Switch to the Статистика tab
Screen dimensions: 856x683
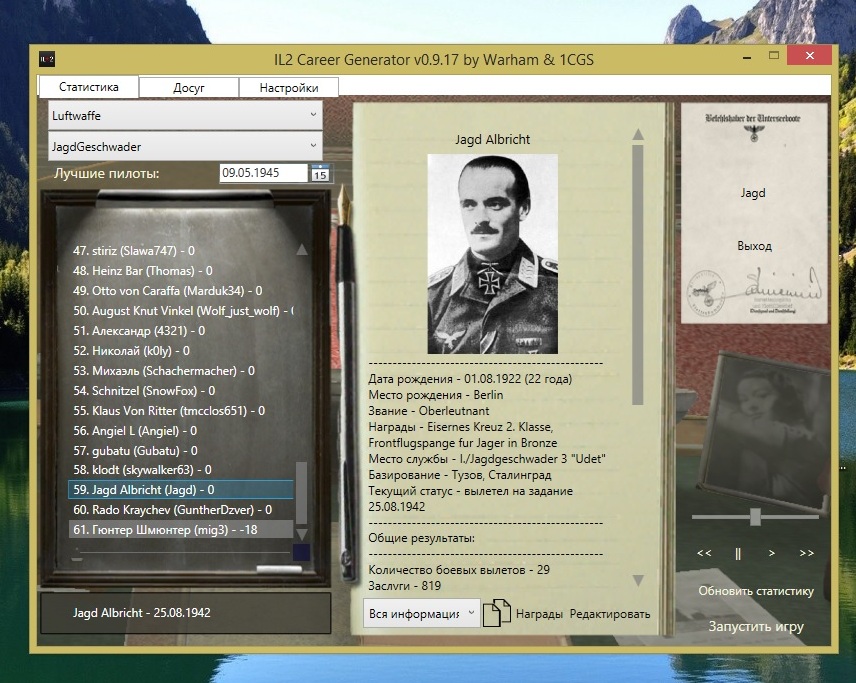coord(88,87)
